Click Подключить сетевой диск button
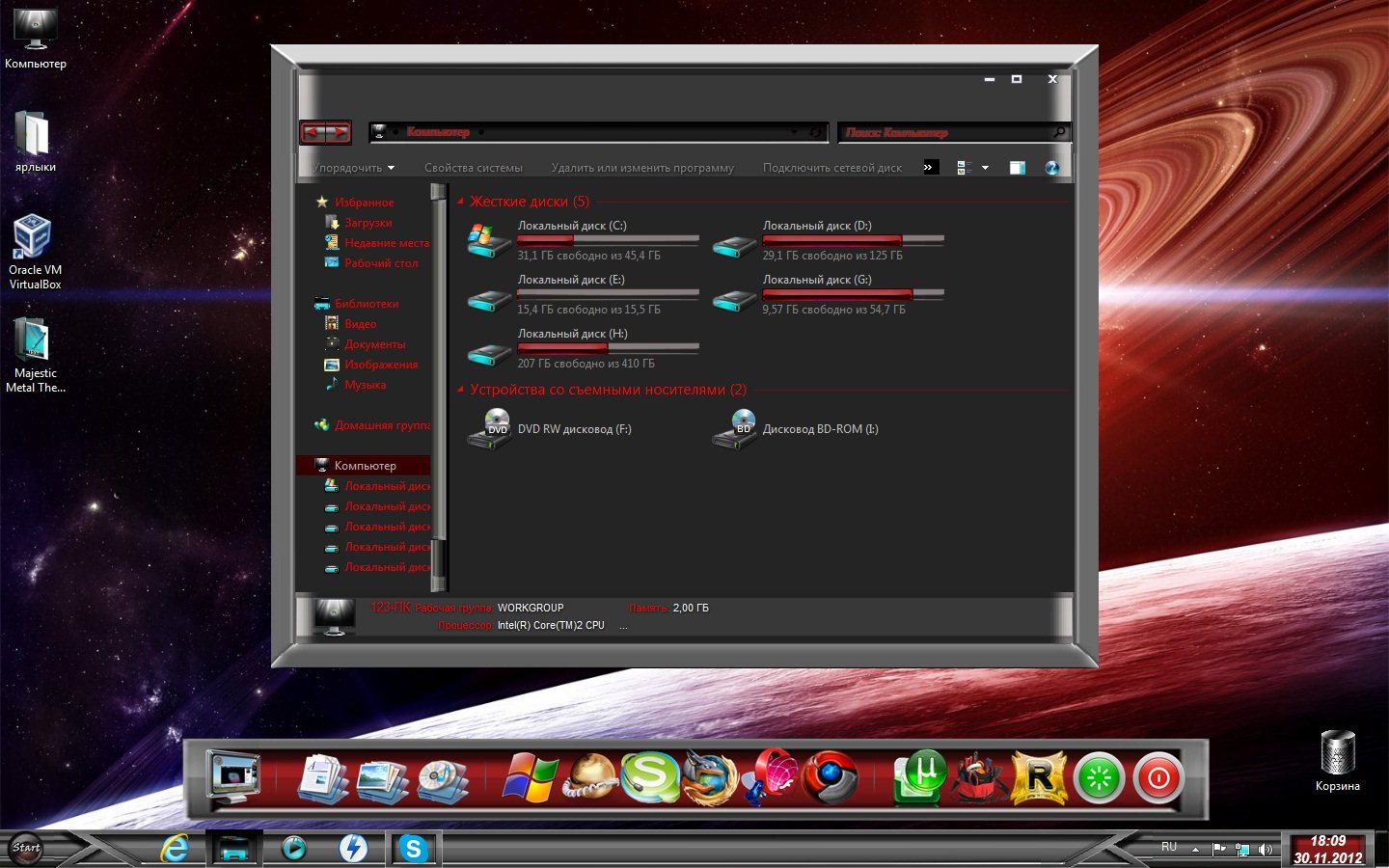This screenshot has height=868, width=1389. point(831,168)
